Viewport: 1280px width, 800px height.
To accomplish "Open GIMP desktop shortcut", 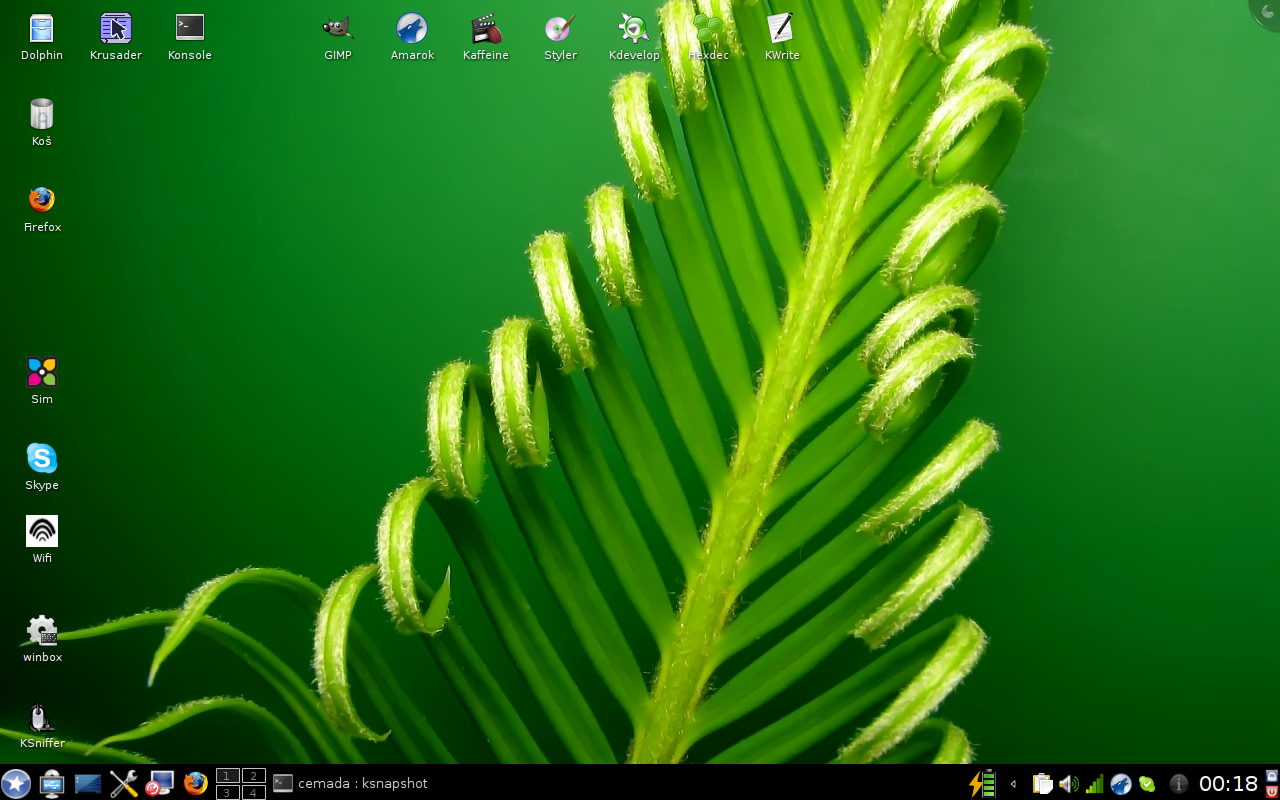I will coord(338,29).
